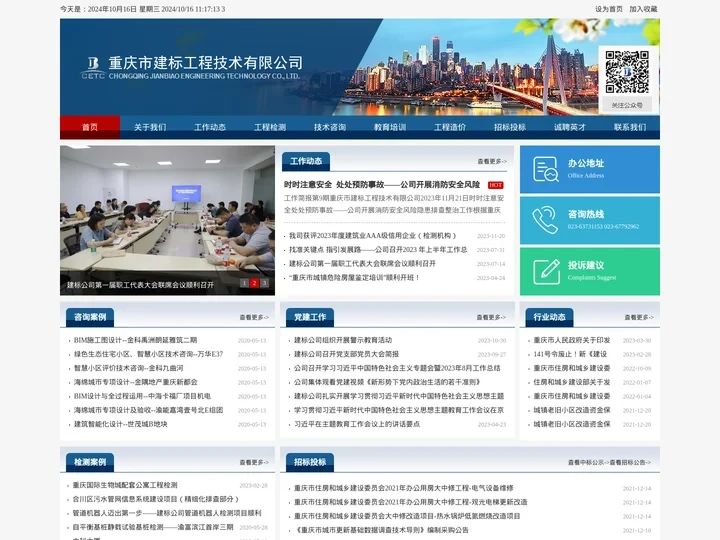The image size is (720, 540).
Task: Open the 首页 navigation tab
Action: click(x=90, y=127)
